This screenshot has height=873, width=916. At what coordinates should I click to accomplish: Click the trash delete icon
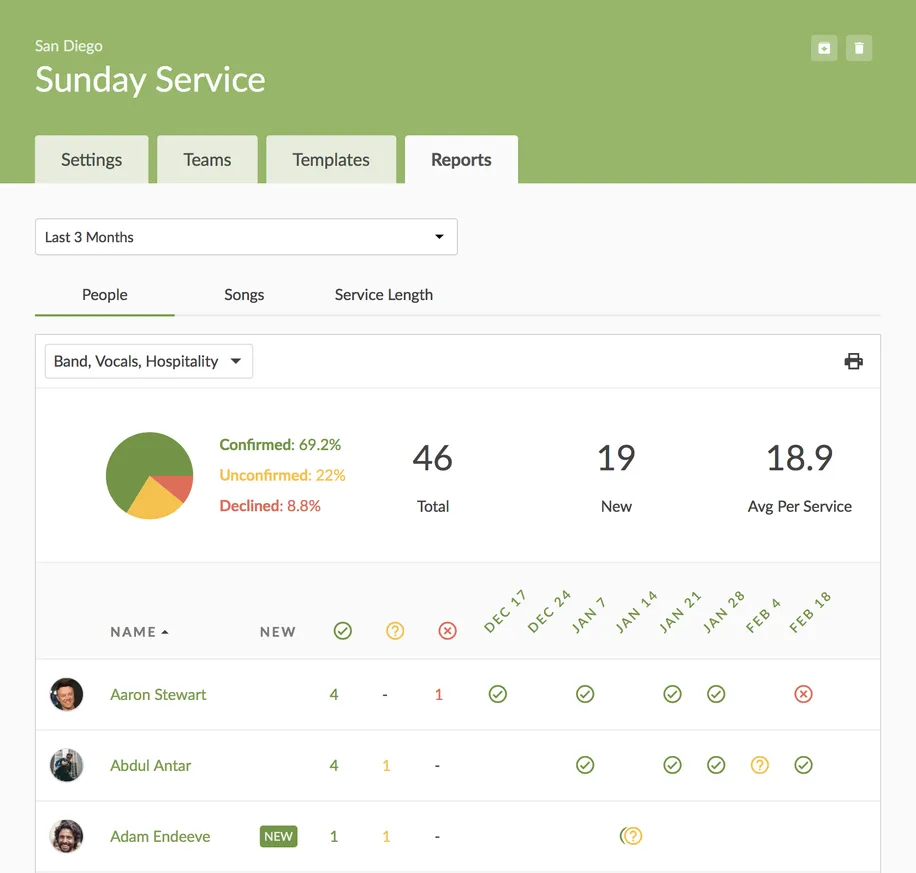coord(859,48)
